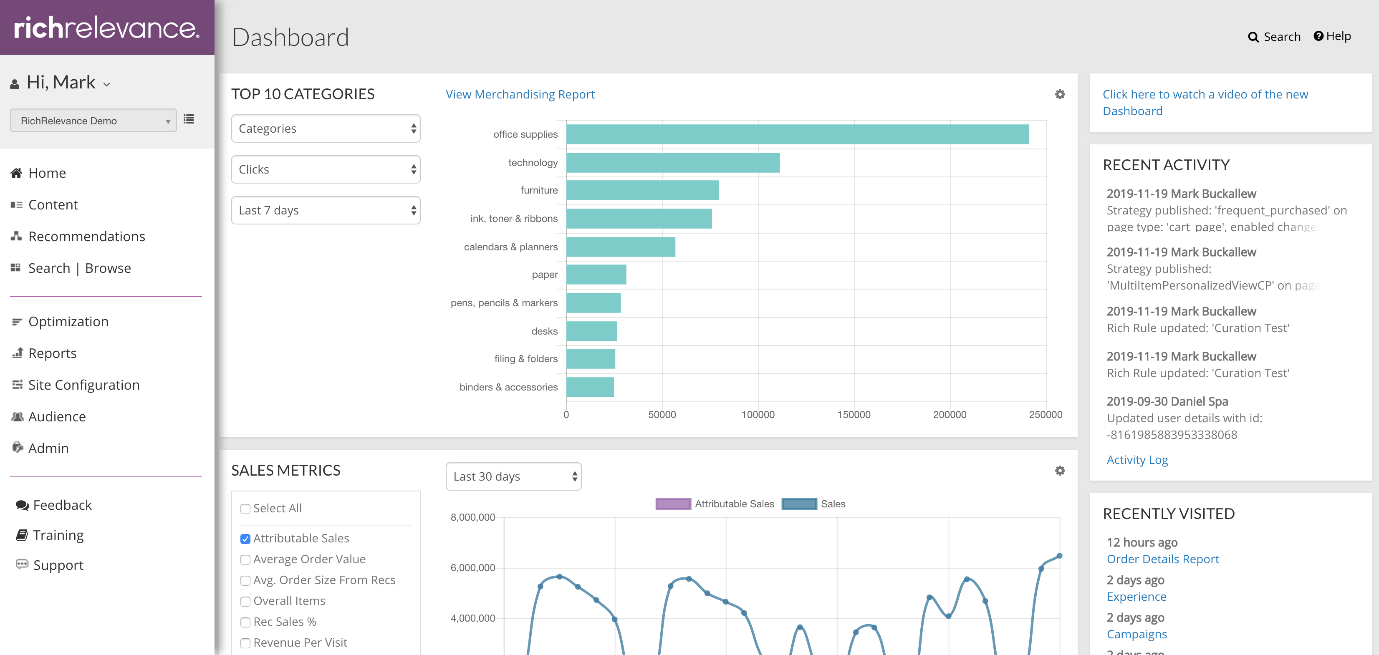Click the Site Configuration sliders icon

[17, 385]
